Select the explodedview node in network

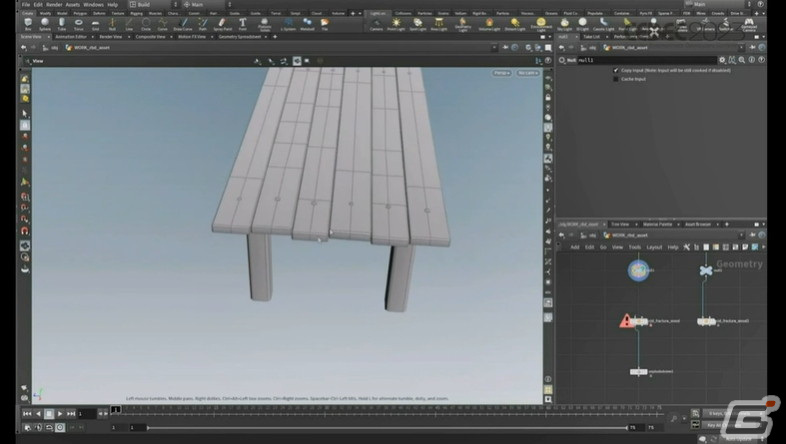pos(639,372)
